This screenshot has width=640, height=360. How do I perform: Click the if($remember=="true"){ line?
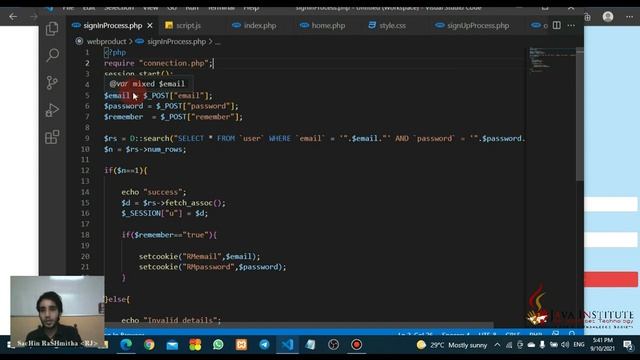[x=169, y=235]
